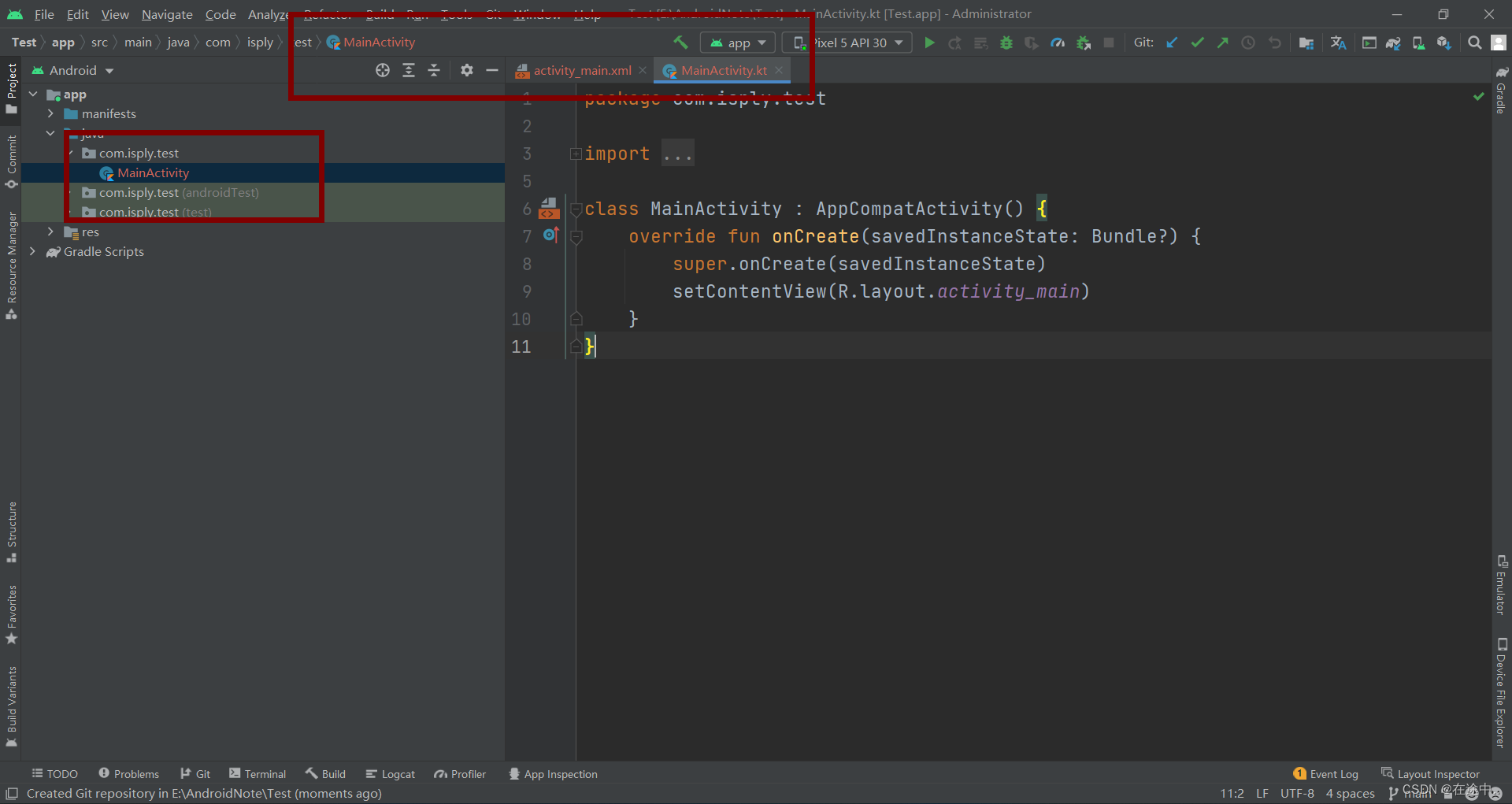Open the Run Anything icon

[1369, 43]
